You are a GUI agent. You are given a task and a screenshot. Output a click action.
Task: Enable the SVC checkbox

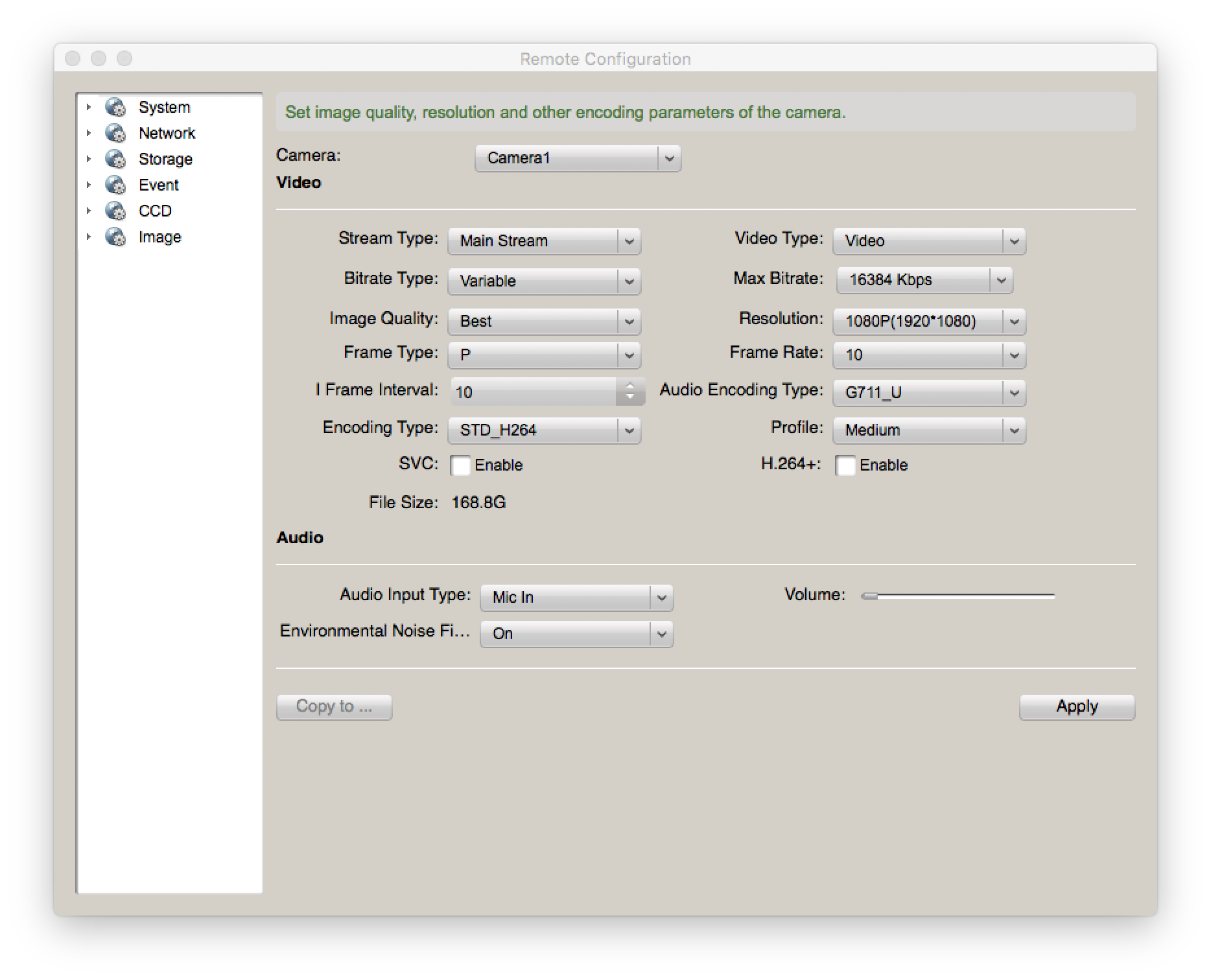point(460,465)
